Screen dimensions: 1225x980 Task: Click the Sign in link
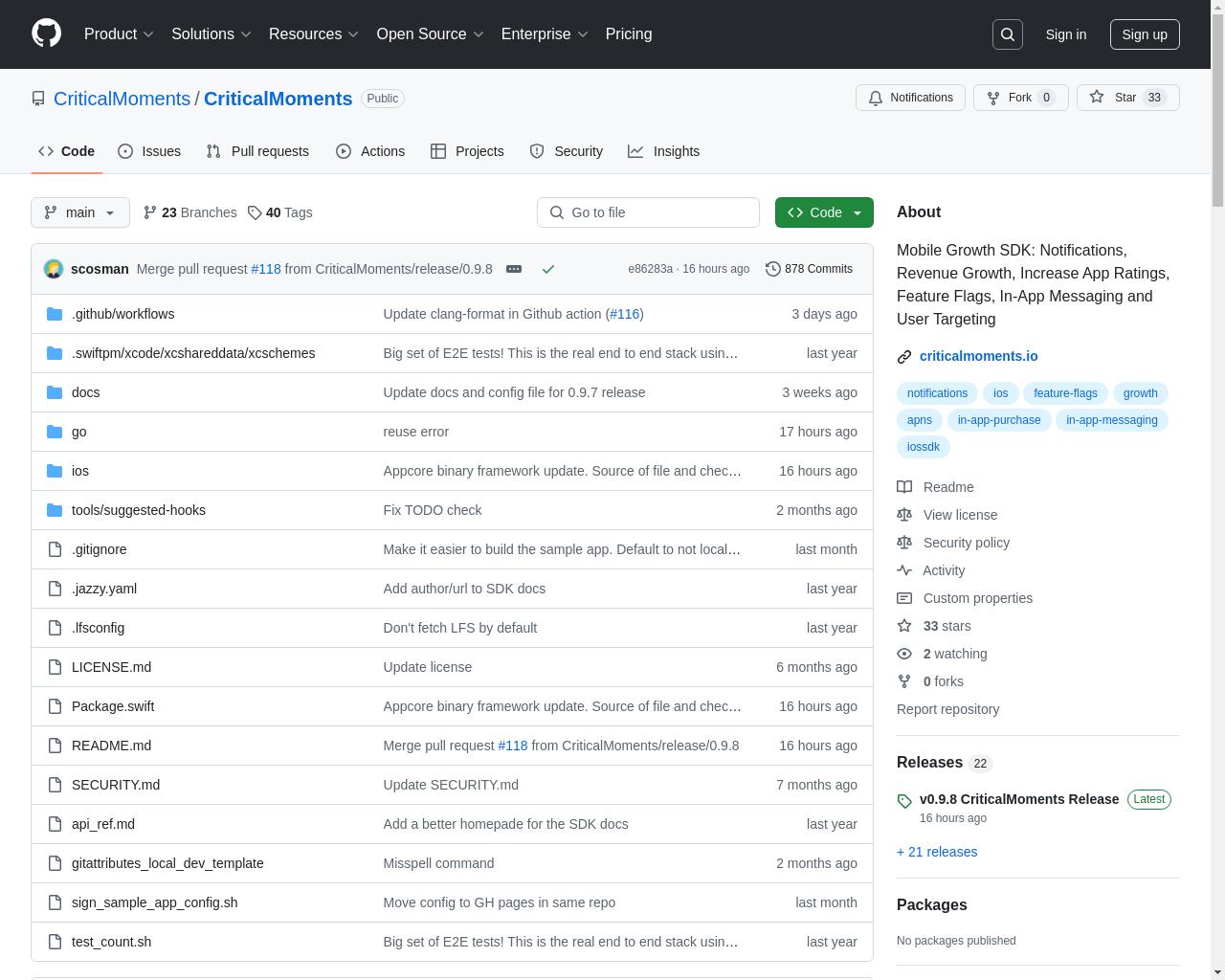click(x=1066, y=34)
